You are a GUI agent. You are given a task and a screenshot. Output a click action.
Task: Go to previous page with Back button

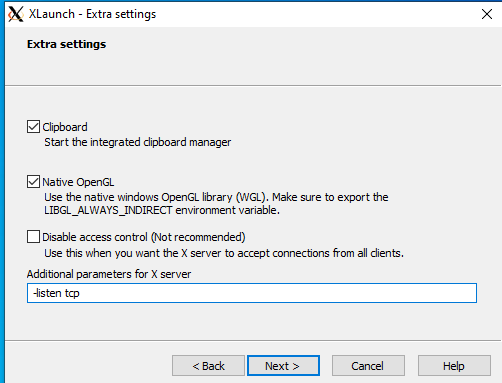point(208,366)
